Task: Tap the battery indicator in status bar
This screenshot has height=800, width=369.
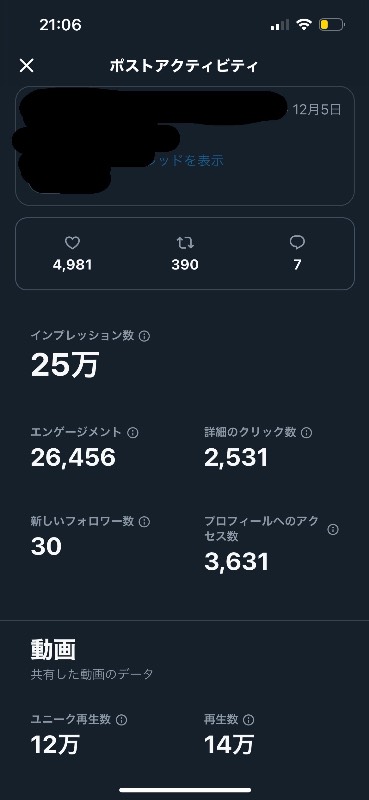Action: (332, 24)
